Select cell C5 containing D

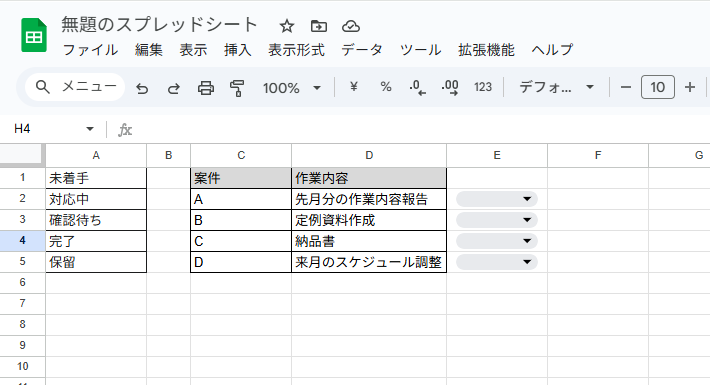coord(241,262)
